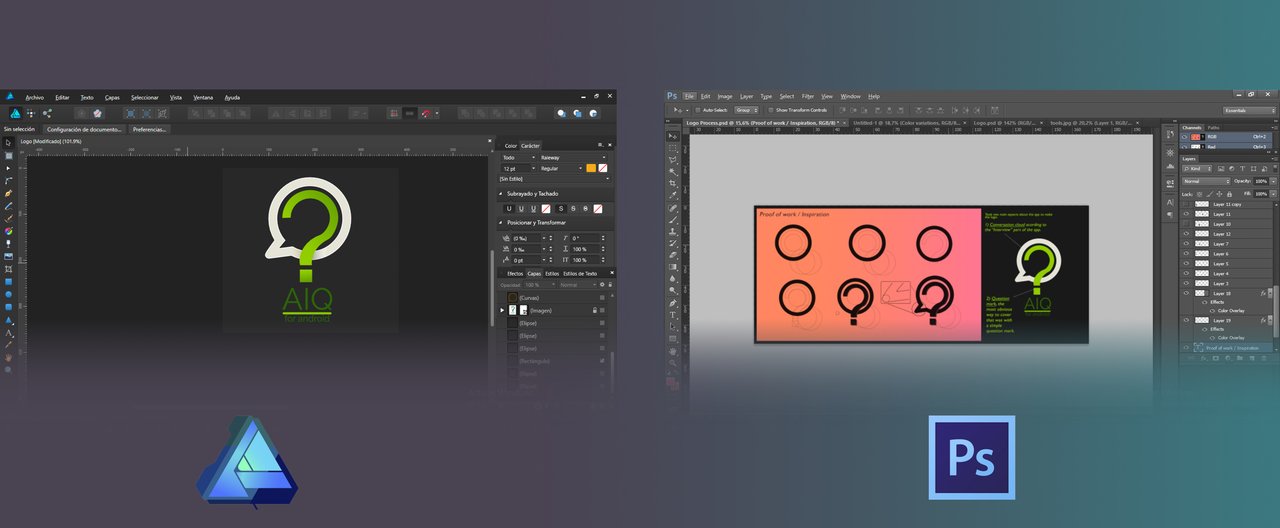
Task: Select Photoshop Eyedropper tool
Action: click(x=672, y=195)
